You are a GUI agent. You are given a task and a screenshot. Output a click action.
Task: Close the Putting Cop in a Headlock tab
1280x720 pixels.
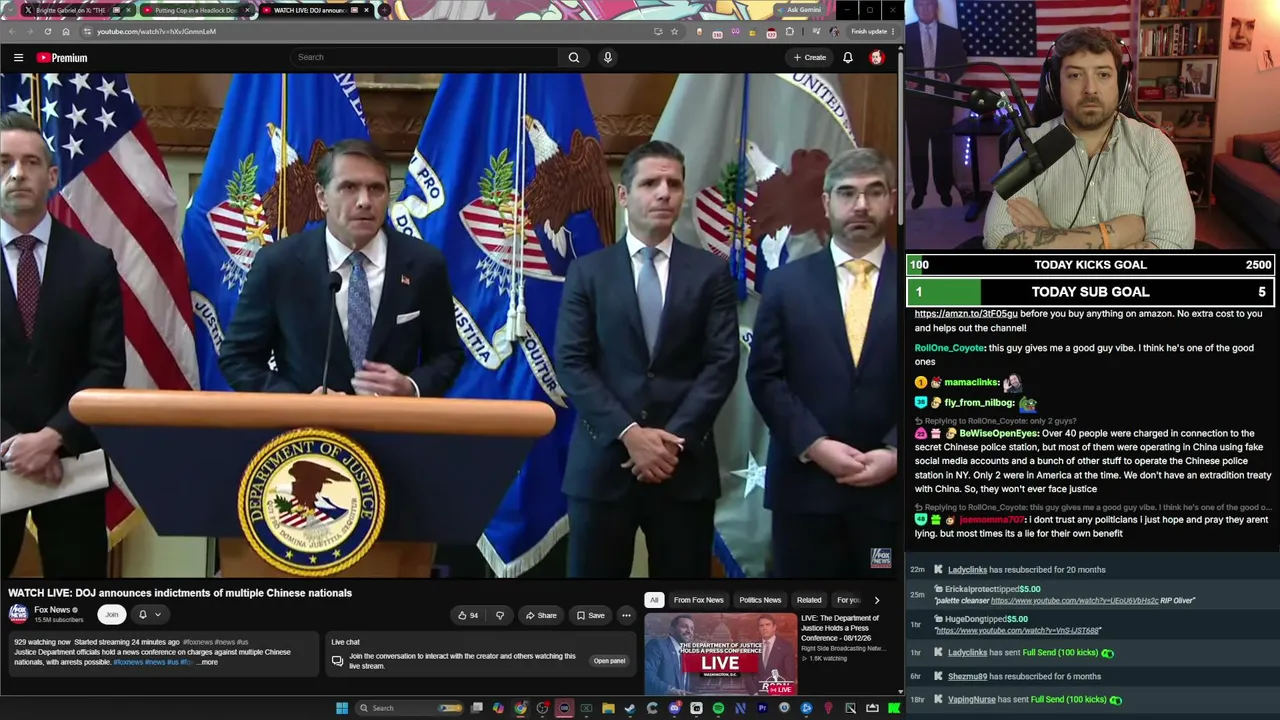click(x=248, y=10)
